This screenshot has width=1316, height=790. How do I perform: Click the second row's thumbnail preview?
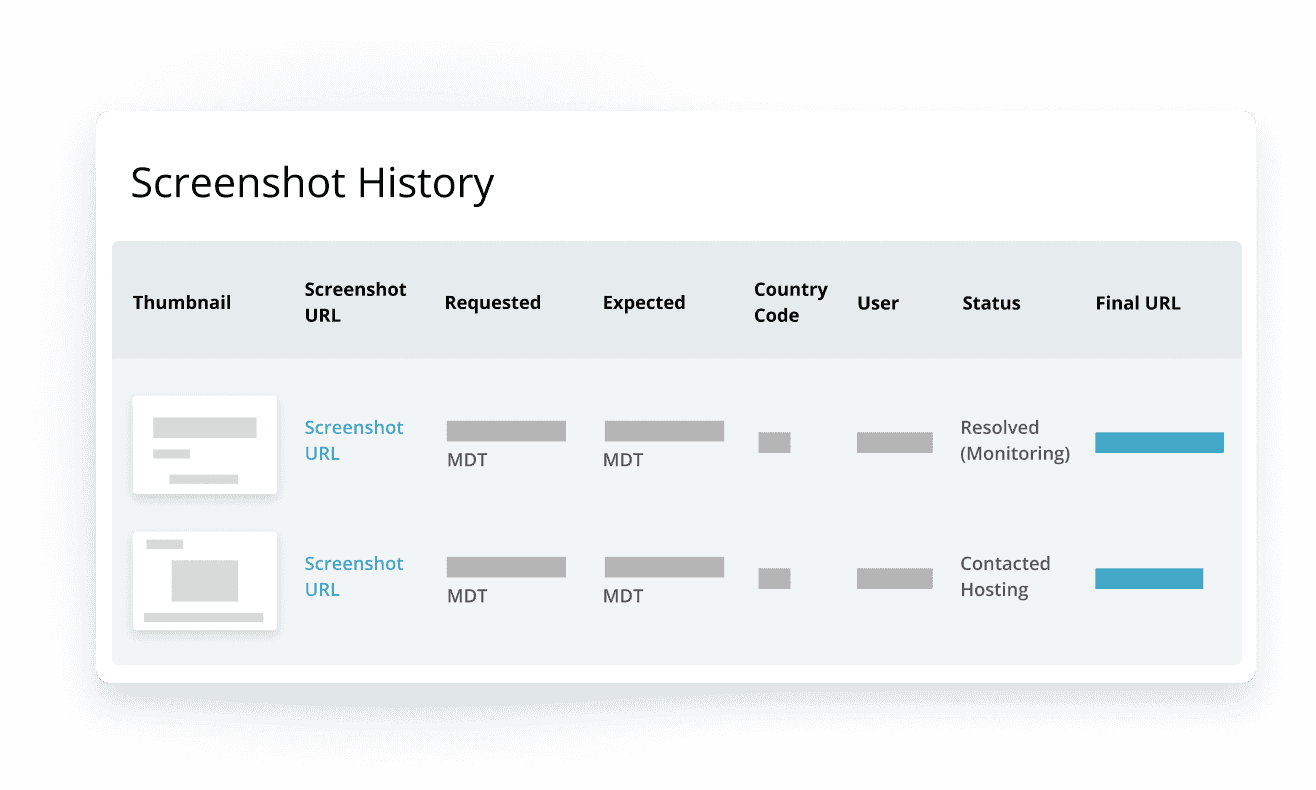tap(204, 580)
